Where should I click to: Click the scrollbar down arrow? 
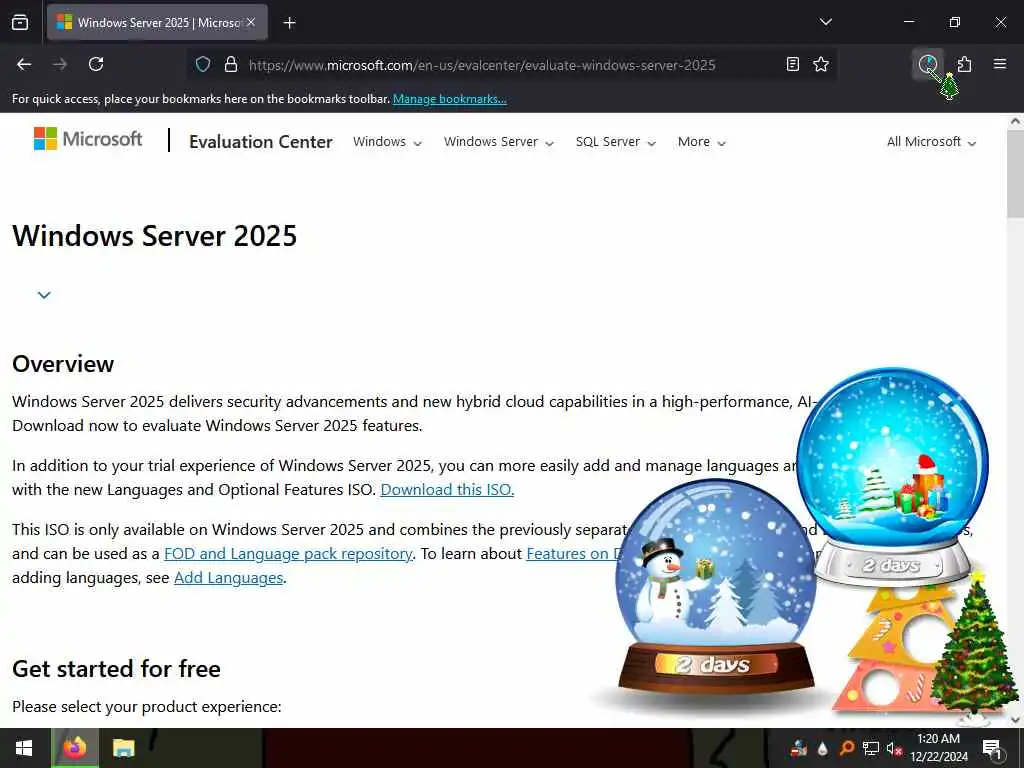(1015, 720)
